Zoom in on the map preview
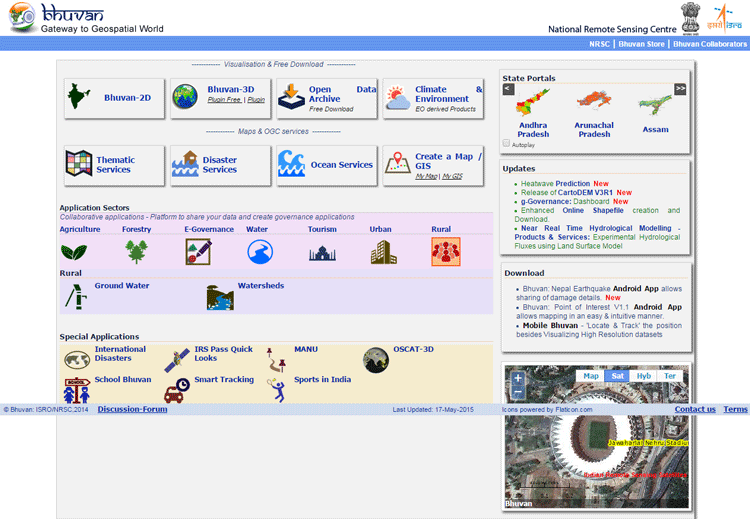Viewport: 750px width, 519px height. click(518, 378)
